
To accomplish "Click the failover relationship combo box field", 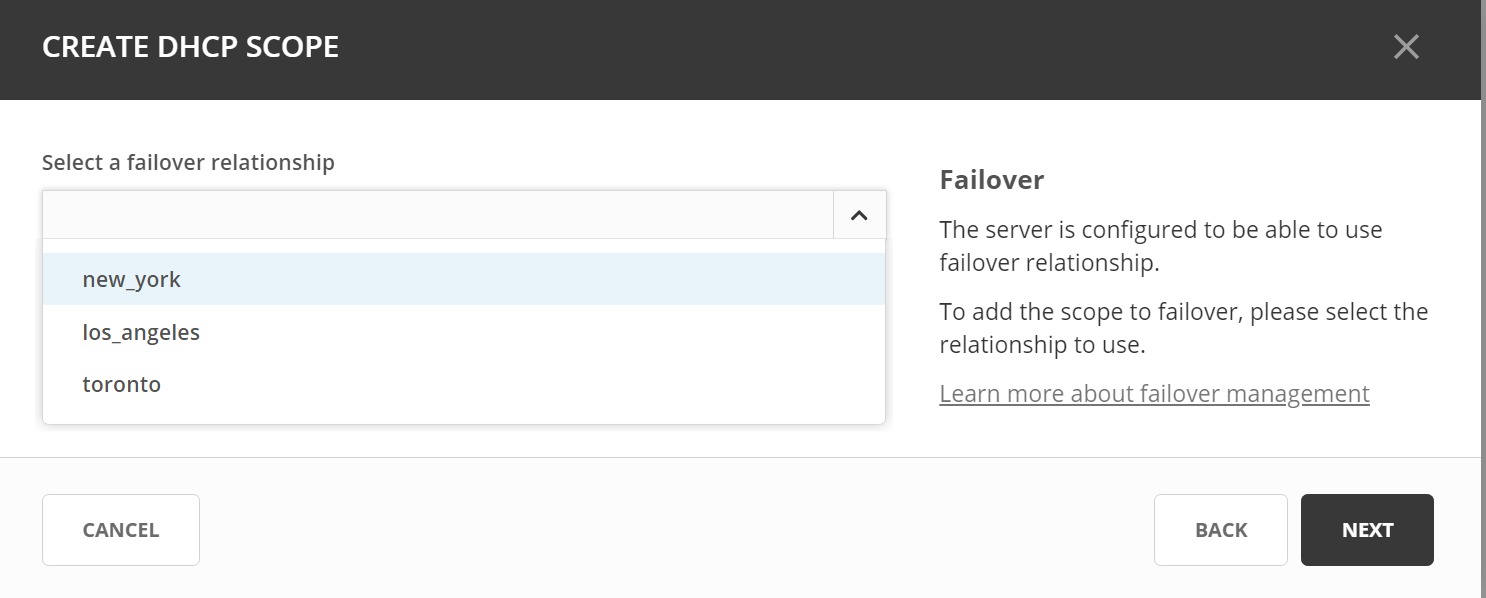I will click(437, 215).
